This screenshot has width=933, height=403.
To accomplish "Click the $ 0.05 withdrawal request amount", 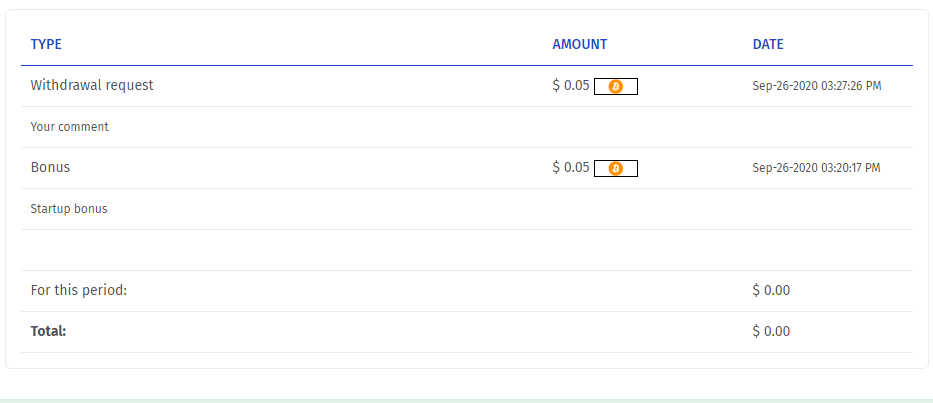I will 571,86.
